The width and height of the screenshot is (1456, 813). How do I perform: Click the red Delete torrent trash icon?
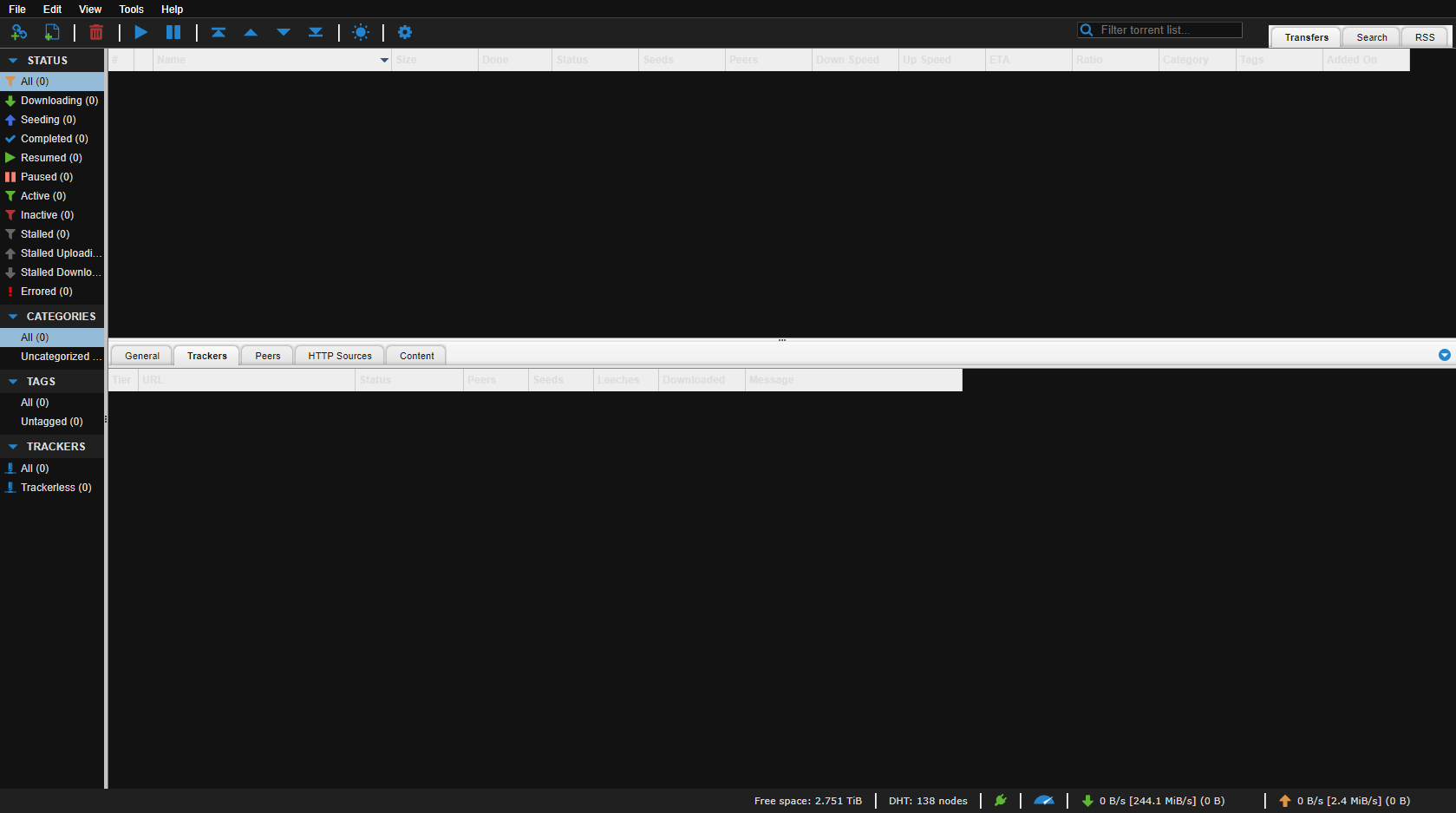96,32
